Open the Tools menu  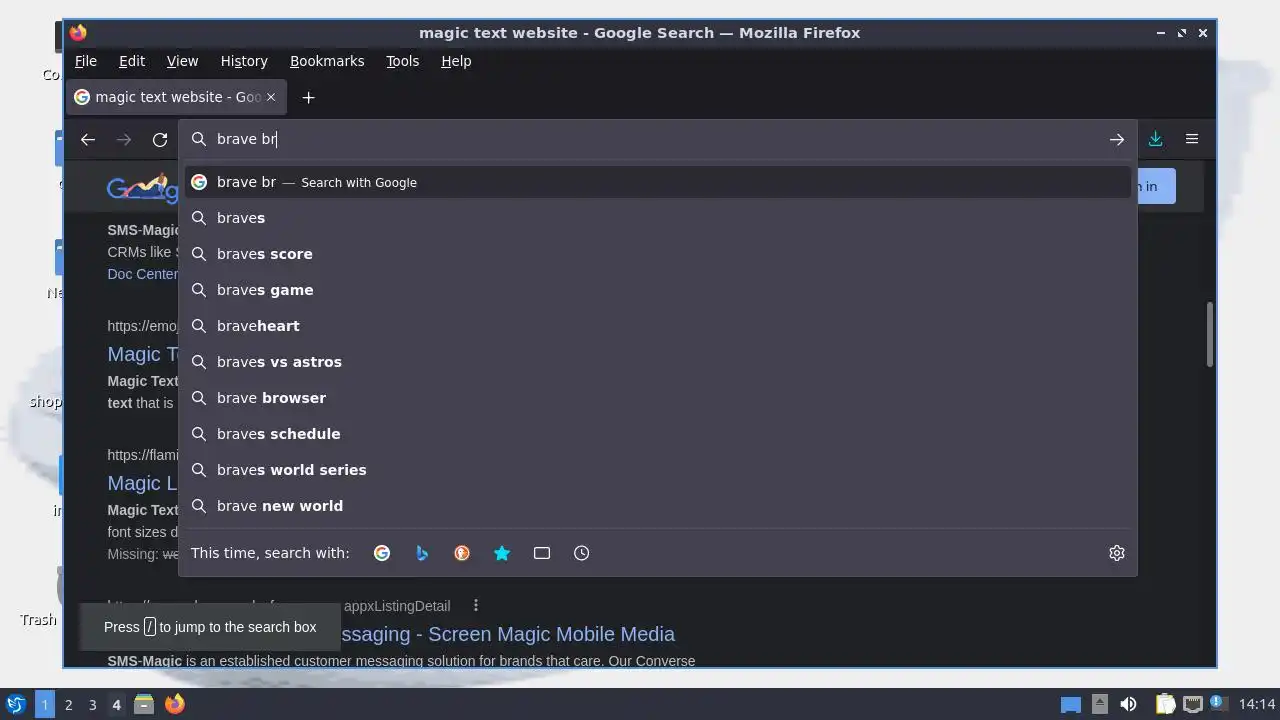403,61
